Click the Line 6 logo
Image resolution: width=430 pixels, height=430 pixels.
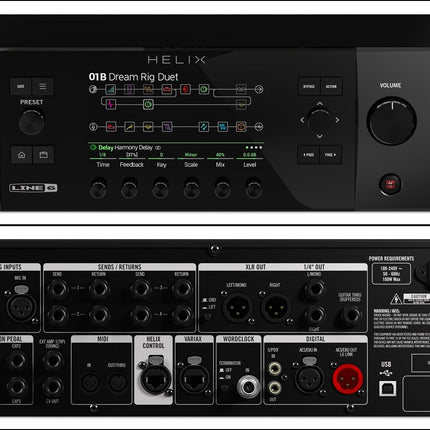[33, 188]
